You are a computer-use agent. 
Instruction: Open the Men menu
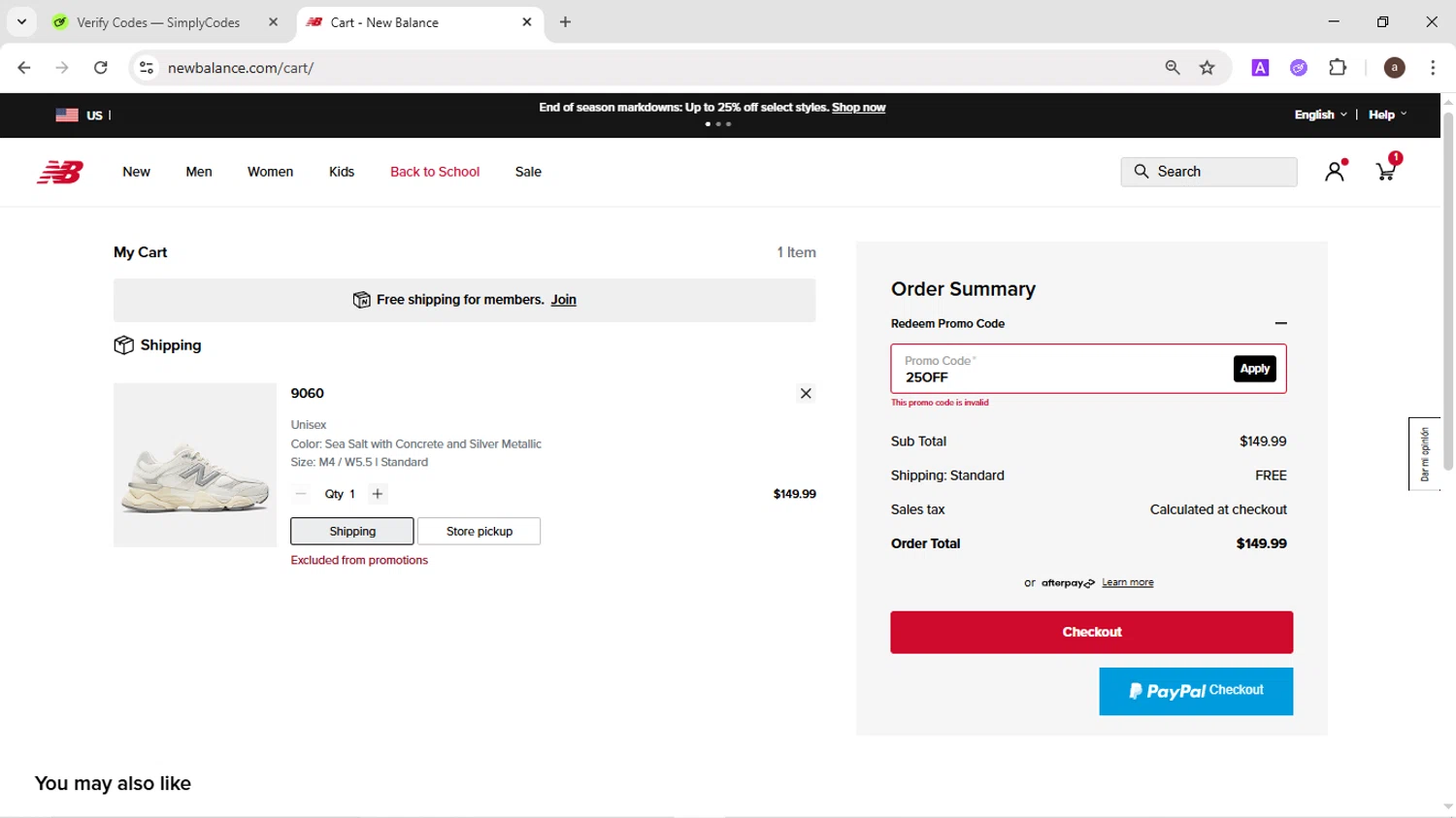click(199, 172)
